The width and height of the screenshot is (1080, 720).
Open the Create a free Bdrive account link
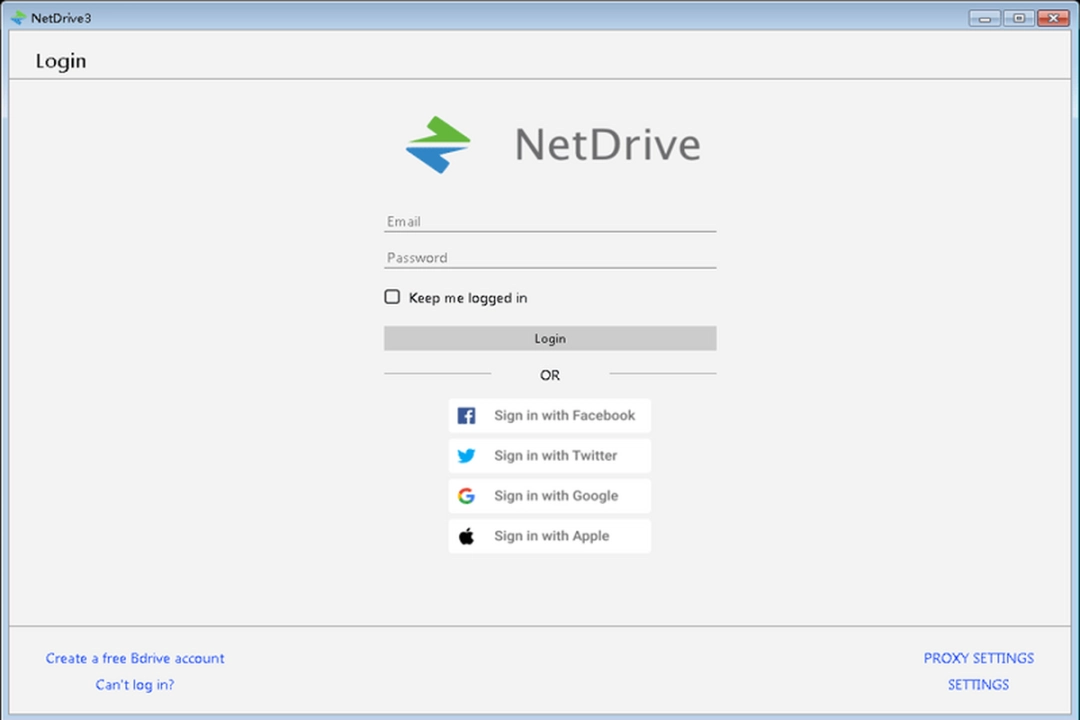tap(135, 658)
